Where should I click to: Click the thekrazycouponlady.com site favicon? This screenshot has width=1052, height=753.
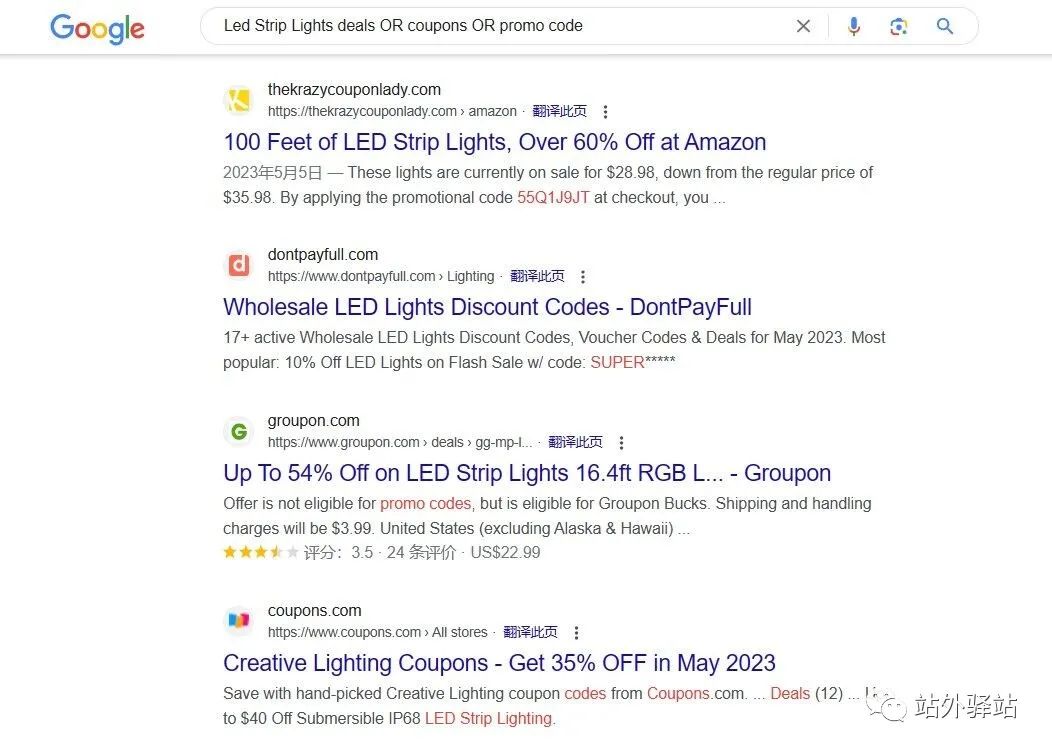(x=239, y=100)
